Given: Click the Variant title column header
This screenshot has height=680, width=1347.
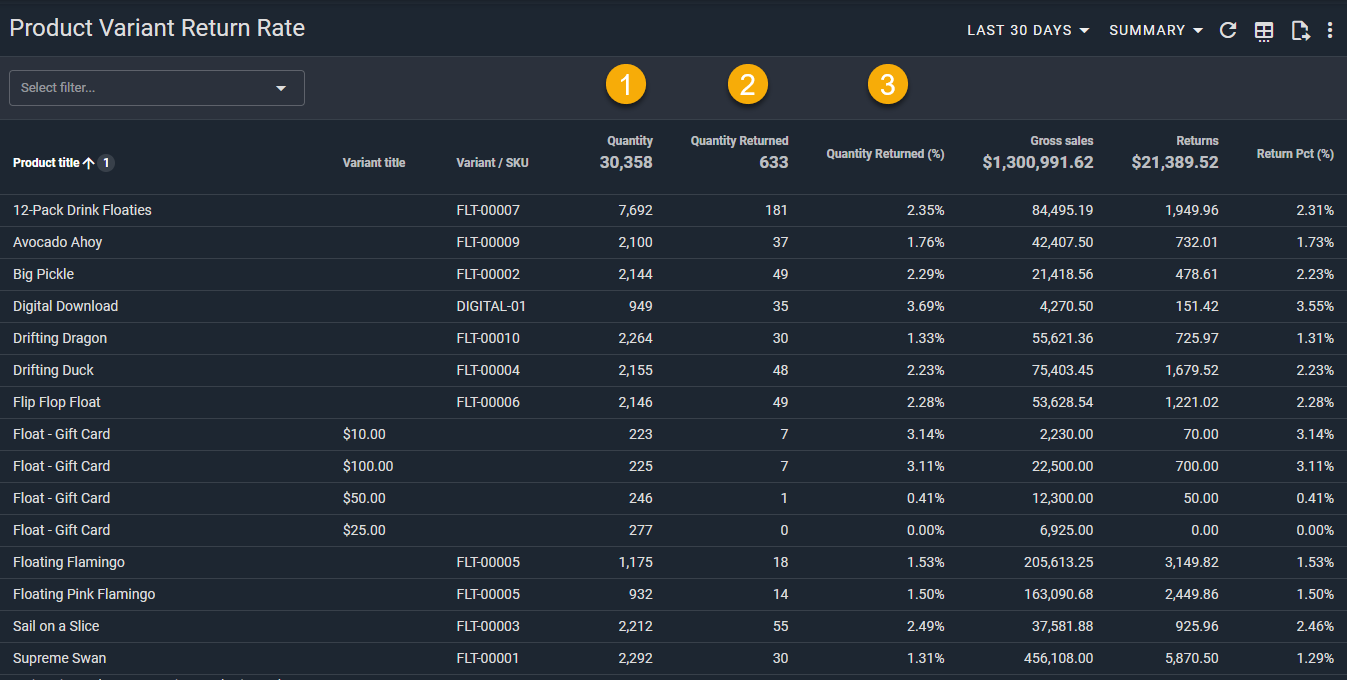Looking at the screenshot, I should [x=374, y=163].
